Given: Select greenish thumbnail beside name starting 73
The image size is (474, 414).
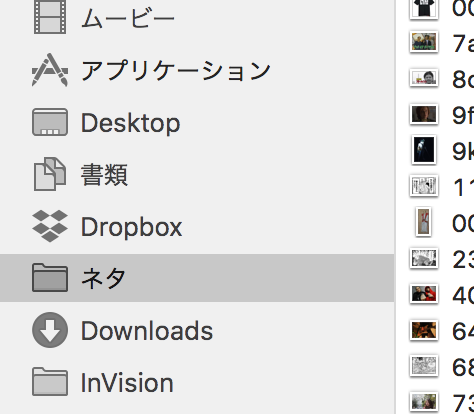Looking at the screenshot, I should pos(424,402).
